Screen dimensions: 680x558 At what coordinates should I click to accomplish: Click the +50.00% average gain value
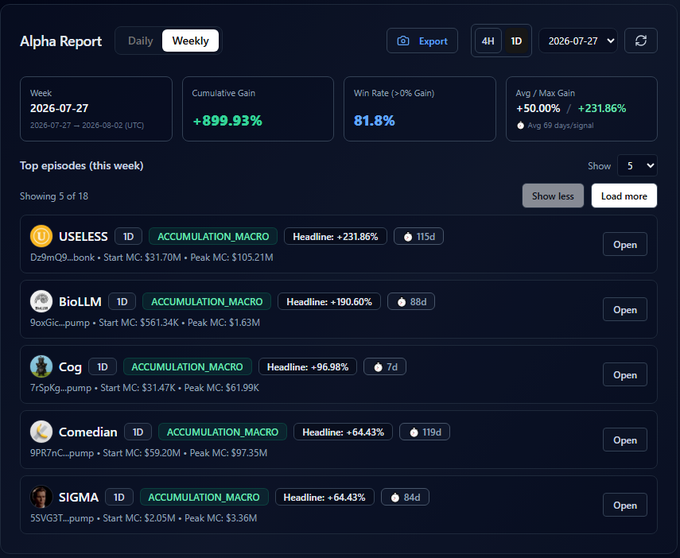coord(538,108)
